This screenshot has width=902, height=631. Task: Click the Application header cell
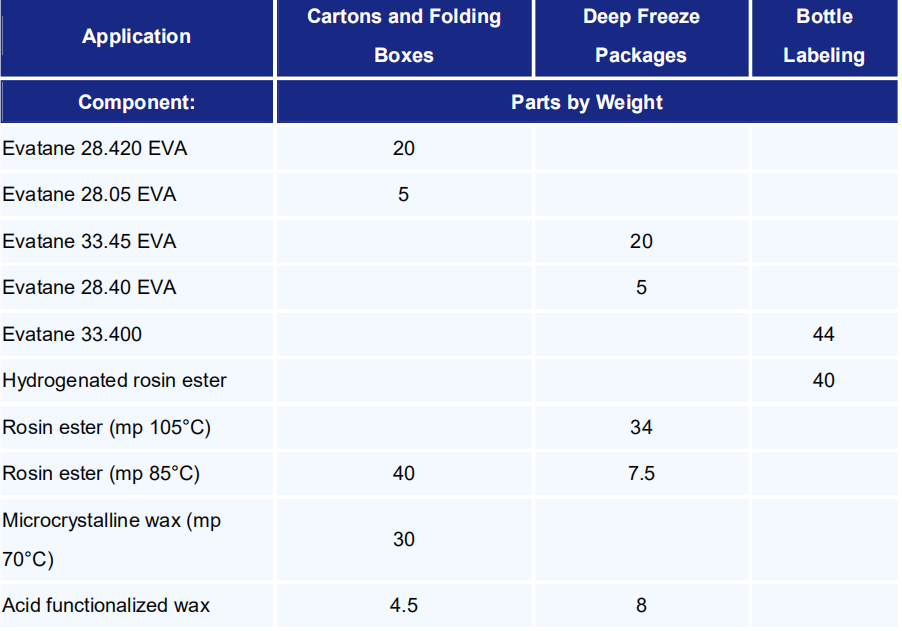click(x=136, y=37)
